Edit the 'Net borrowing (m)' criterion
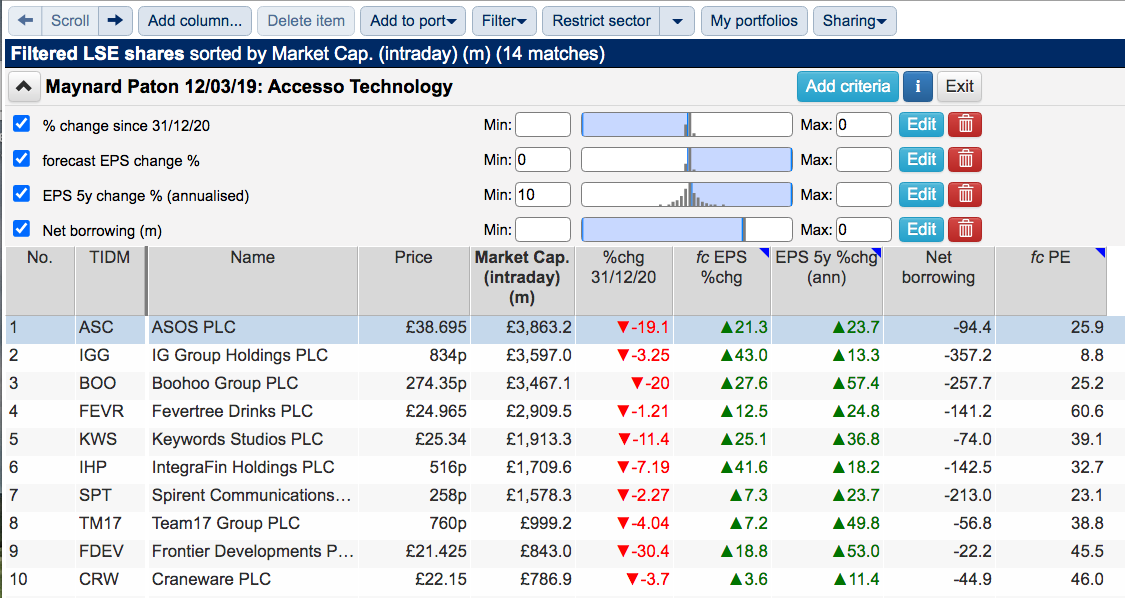1125x598 pixels. point(921,230)
